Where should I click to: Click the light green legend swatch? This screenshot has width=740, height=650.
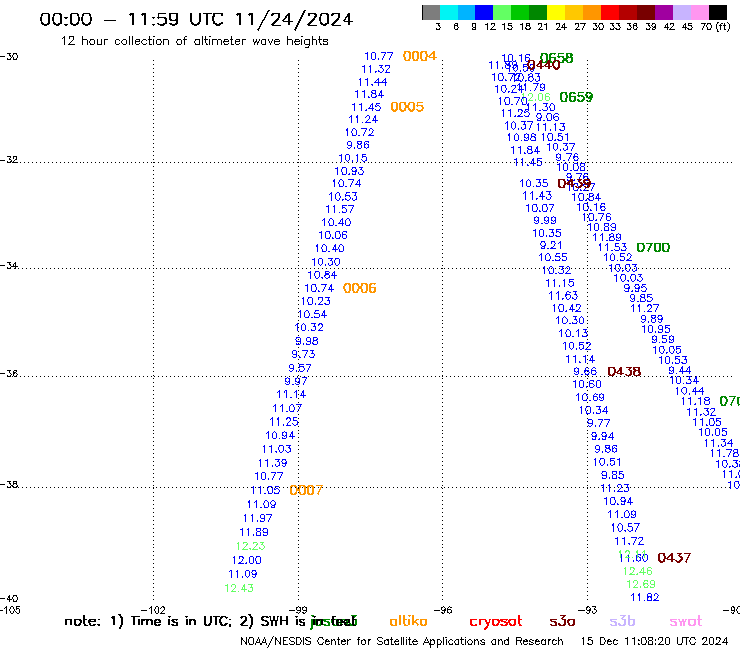502,12
